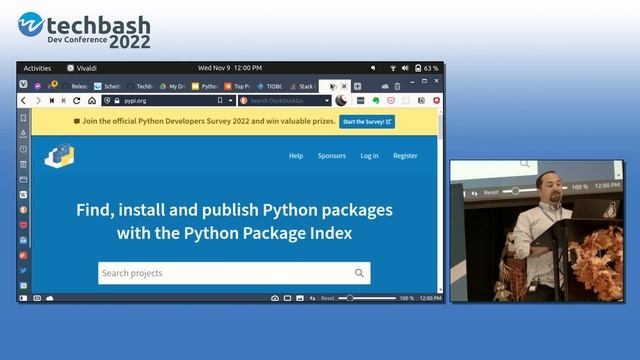Click the green Evernote extension icon
The width and height of the screenshot is (640, 360).
(376, 100)
